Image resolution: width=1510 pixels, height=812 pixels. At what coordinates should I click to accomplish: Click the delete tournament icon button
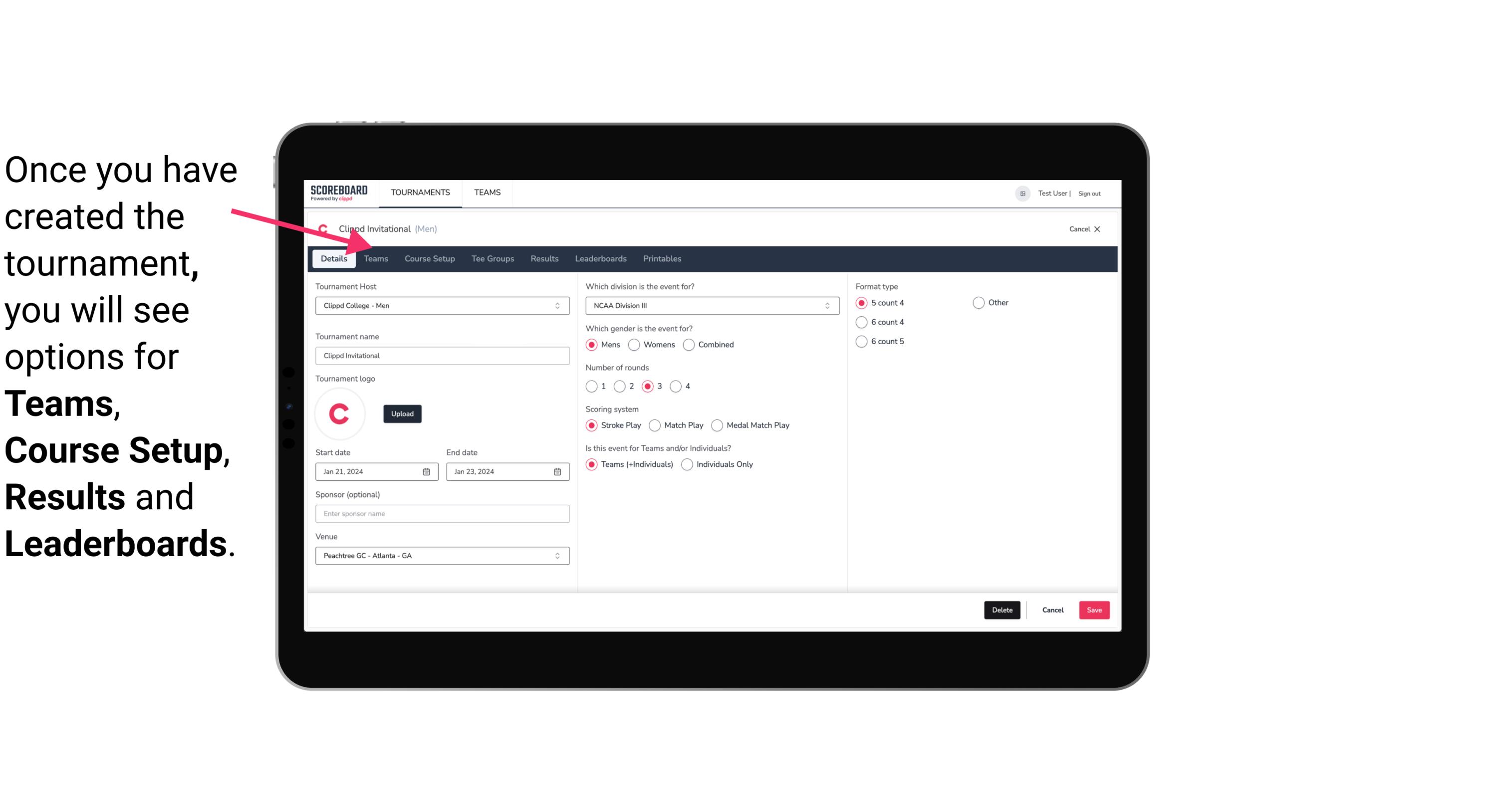pos(1002,610)
